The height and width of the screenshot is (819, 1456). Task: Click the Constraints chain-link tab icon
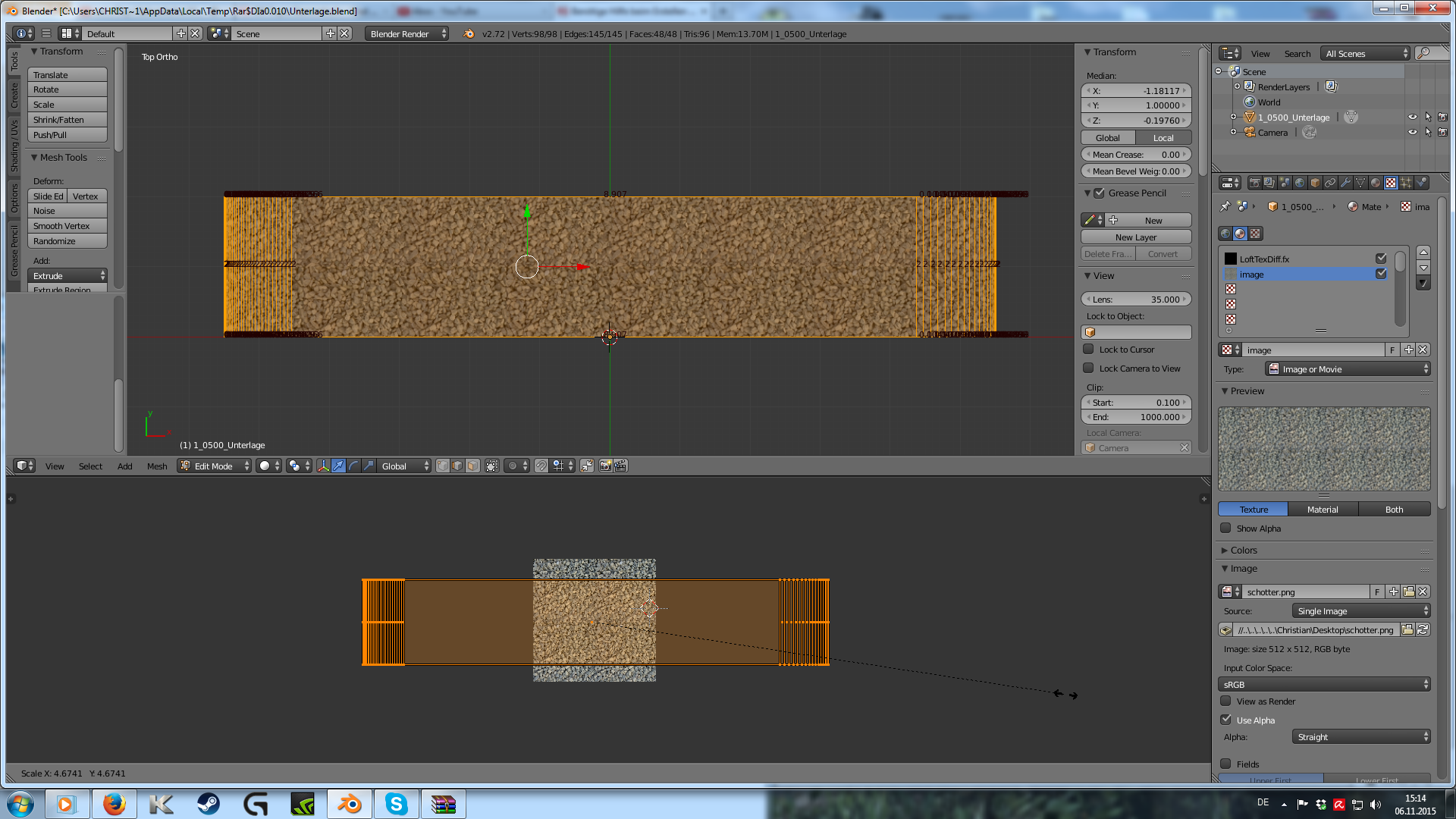[x=1330, y=183]
